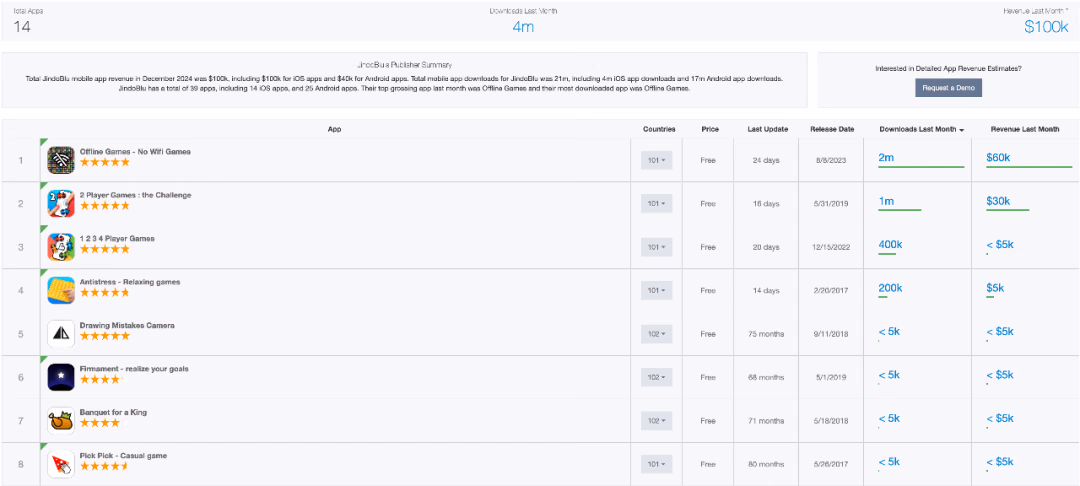This screenshot has height=486, width=1080.
Task: Click the 80 months last update cell
Action: 766,464
